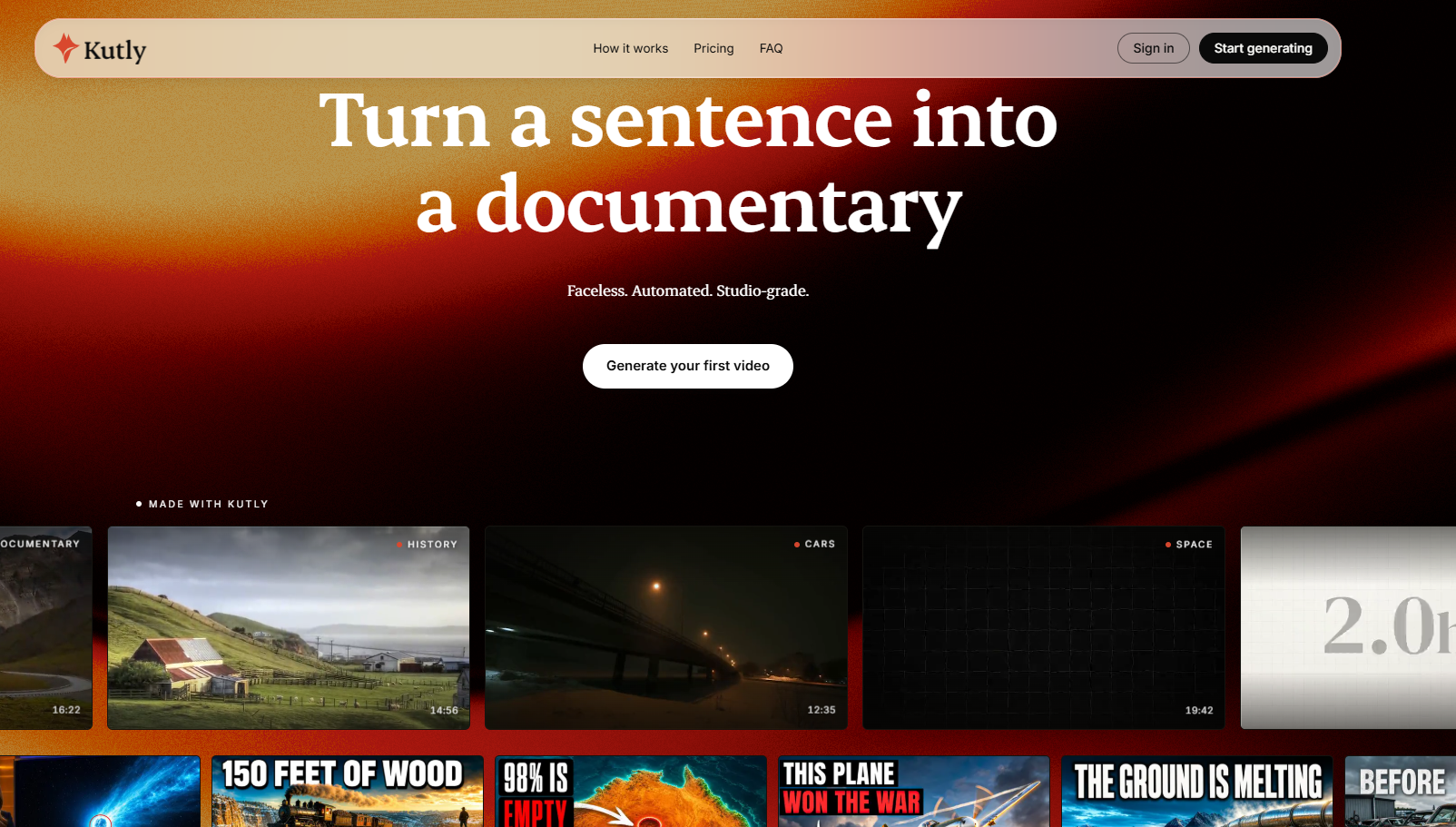
Task: Click the Faceless. Automated. Studio-grade. tagline
Action: [x=687, y=290]
